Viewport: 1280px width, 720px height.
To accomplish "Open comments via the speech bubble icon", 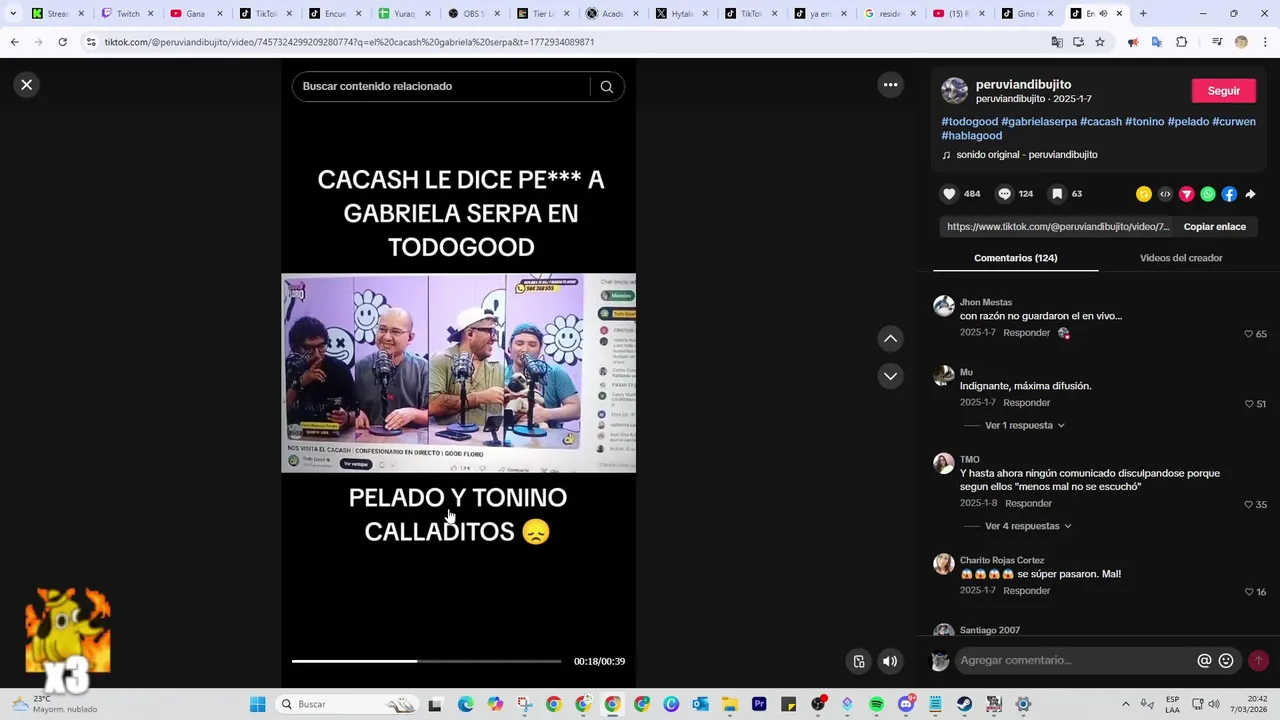I will pos(1004,194).
